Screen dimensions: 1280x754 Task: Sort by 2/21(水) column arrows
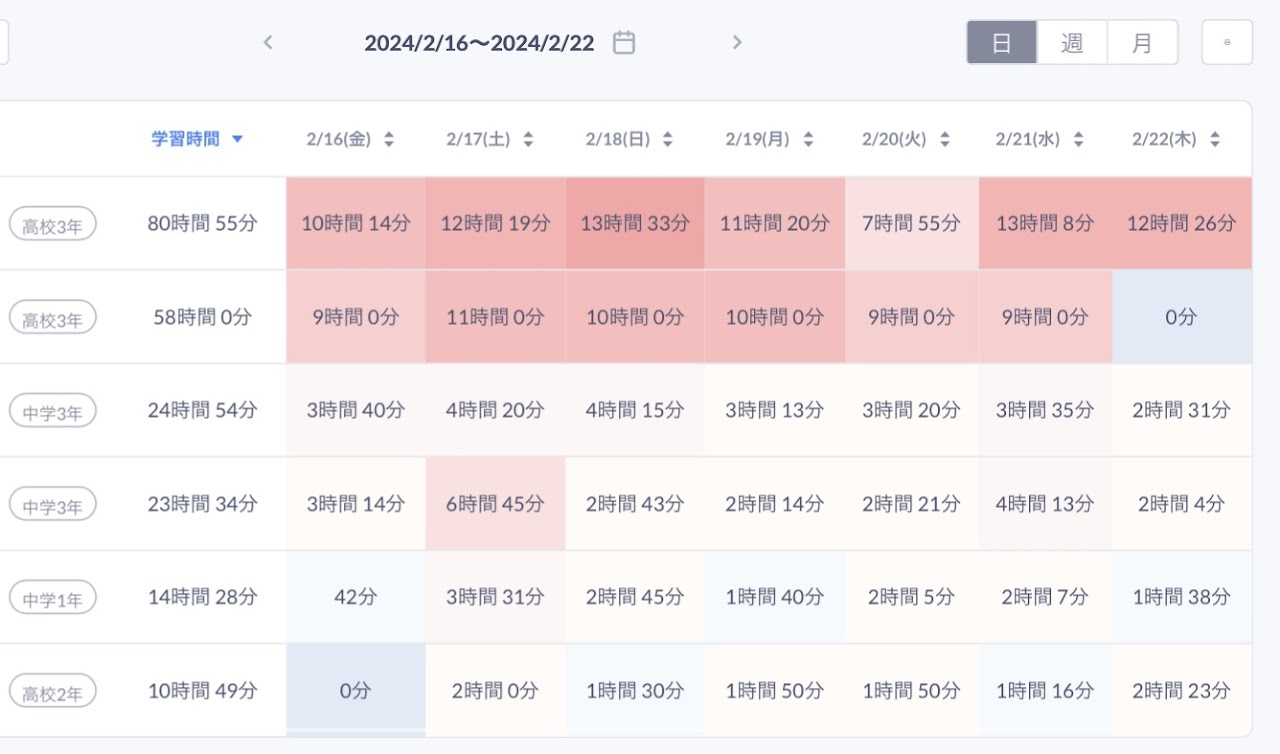pyautogui.click(x=1078, y=140)
